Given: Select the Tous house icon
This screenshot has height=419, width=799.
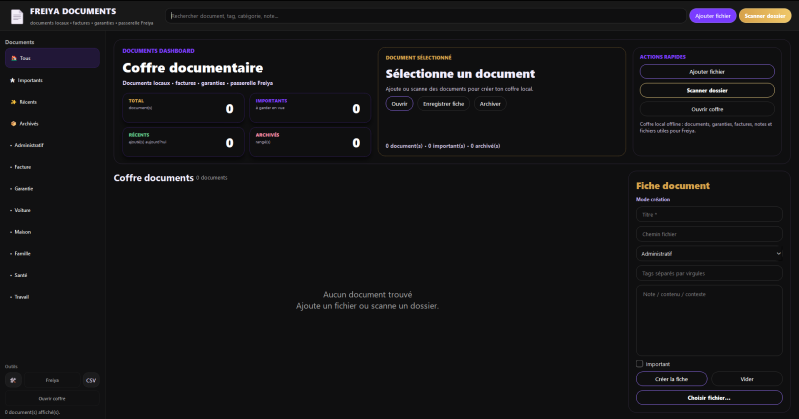Looking at the screenshot, I should [14, 58].
